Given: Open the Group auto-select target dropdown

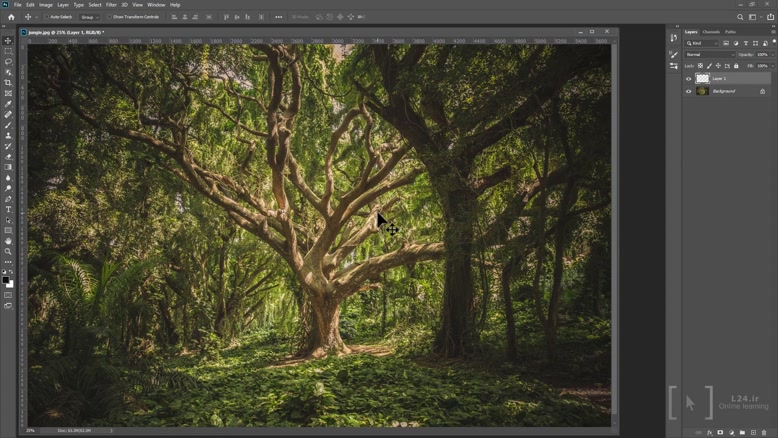Looking at the screenshot, I should (89, 17).
